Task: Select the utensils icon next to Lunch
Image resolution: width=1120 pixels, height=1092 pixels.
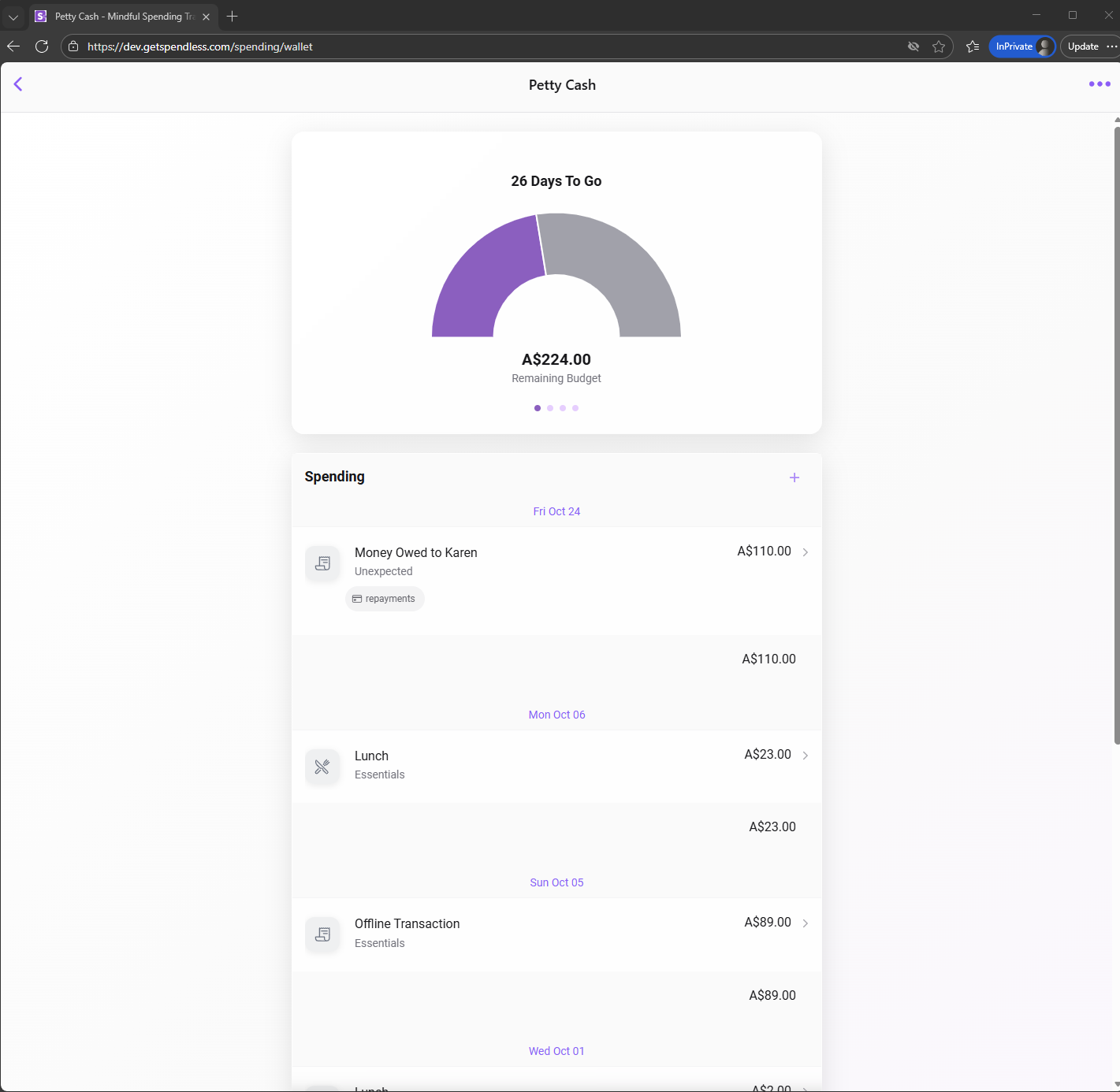Action: point(323,767)
